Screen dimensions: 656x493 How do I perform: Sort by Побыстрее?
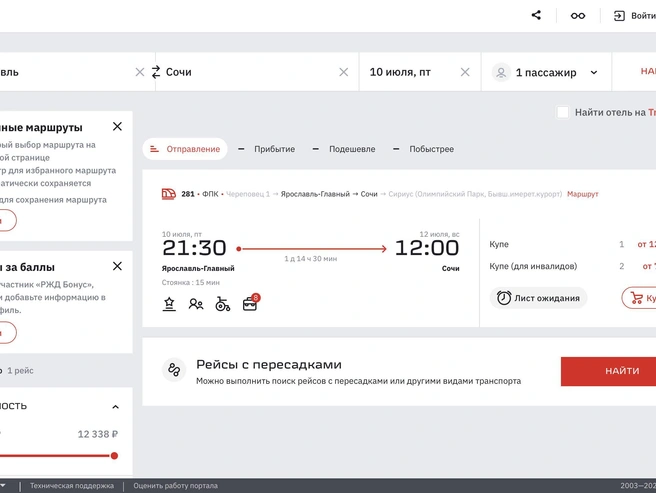423,149
